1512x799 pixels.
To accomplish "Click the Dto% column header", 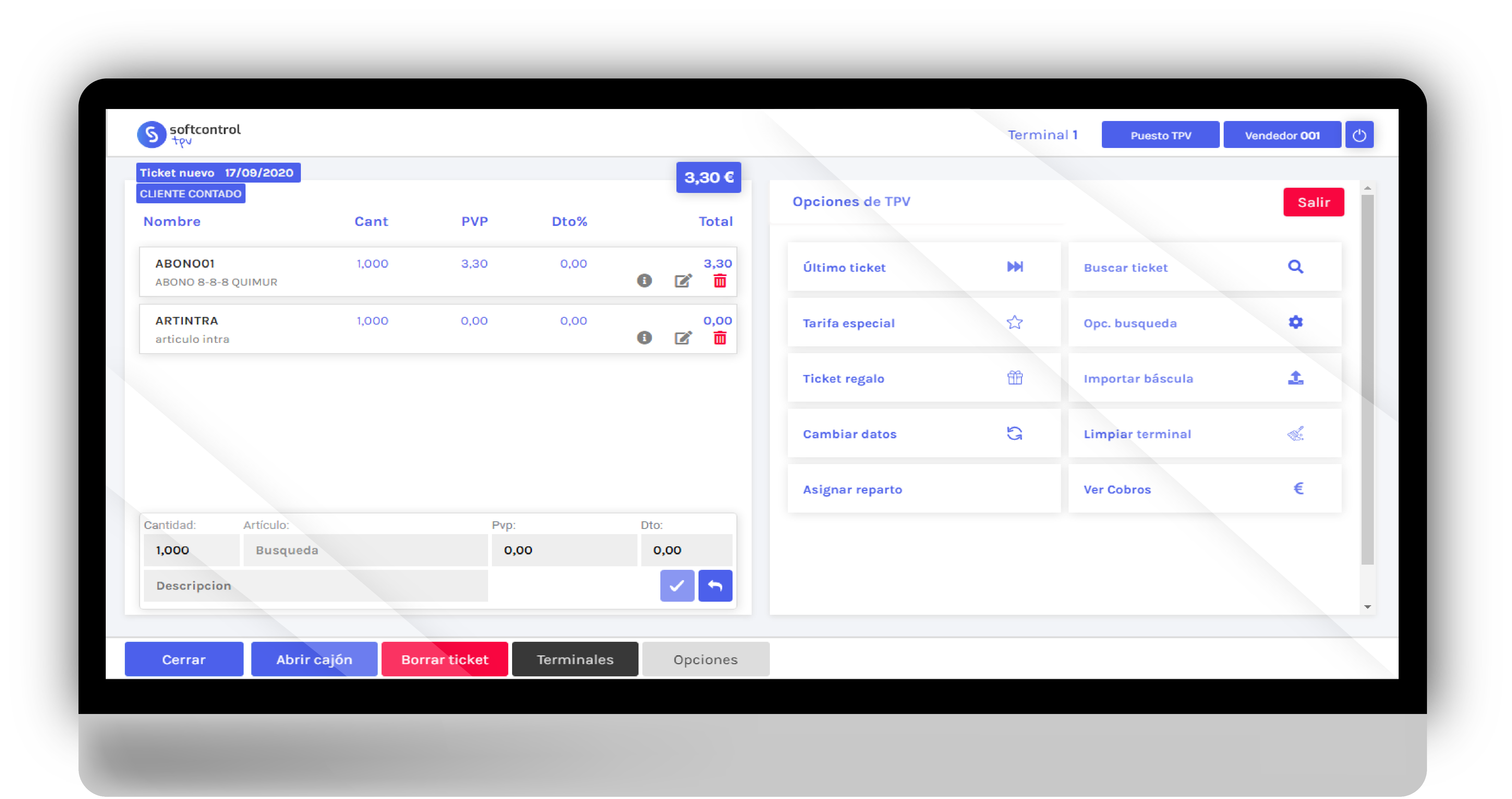I will [x=569, y=221].
